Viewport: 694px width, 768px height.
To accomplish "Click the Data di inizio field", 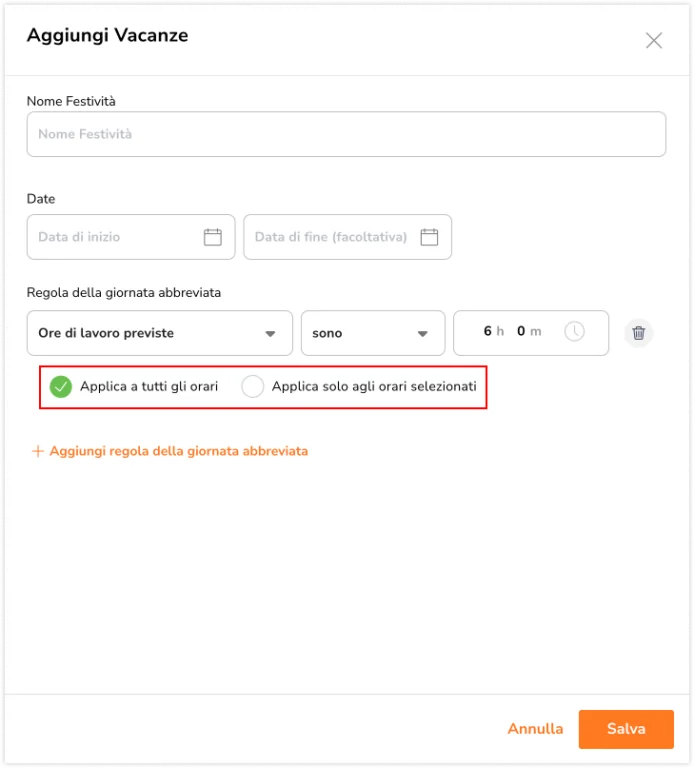I will [x=131, y=237].
